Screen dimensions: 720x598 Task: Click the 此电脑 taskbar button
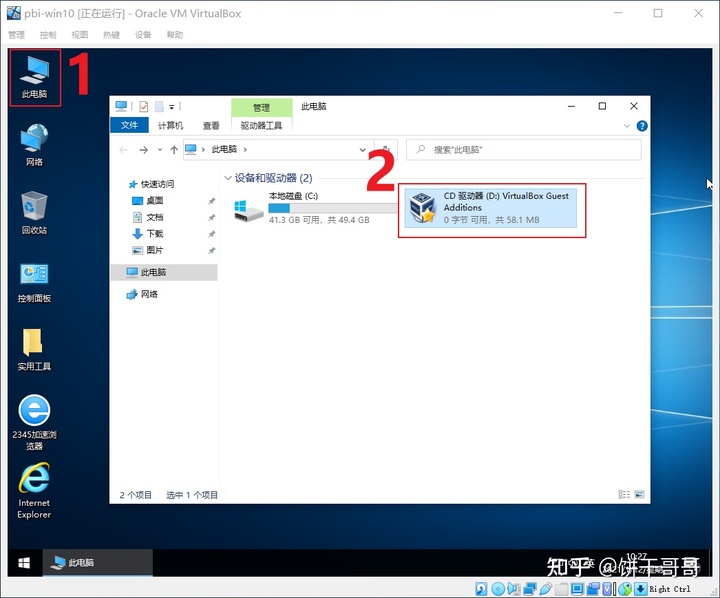point(97,563)
